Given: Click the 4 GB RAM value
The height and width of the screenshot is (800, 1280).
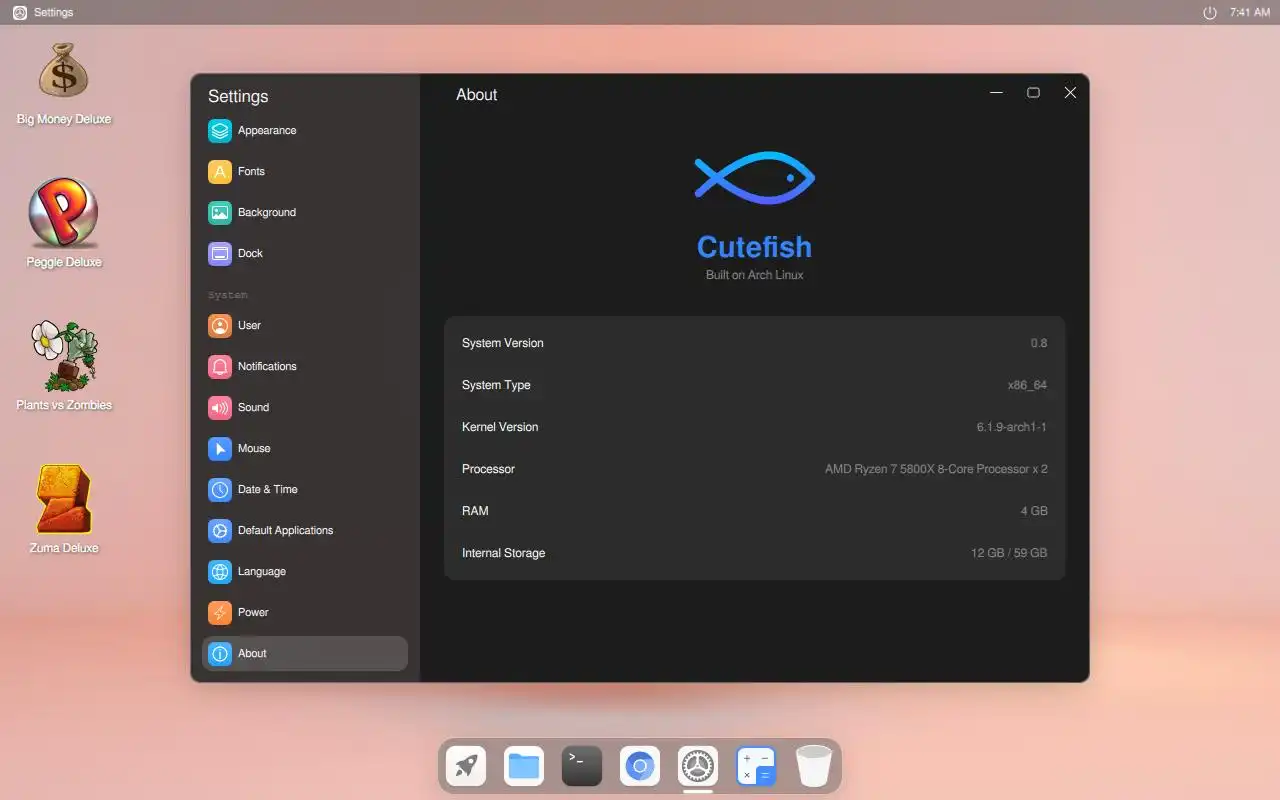Looking at the screenshot, I should coord(1034,511).
